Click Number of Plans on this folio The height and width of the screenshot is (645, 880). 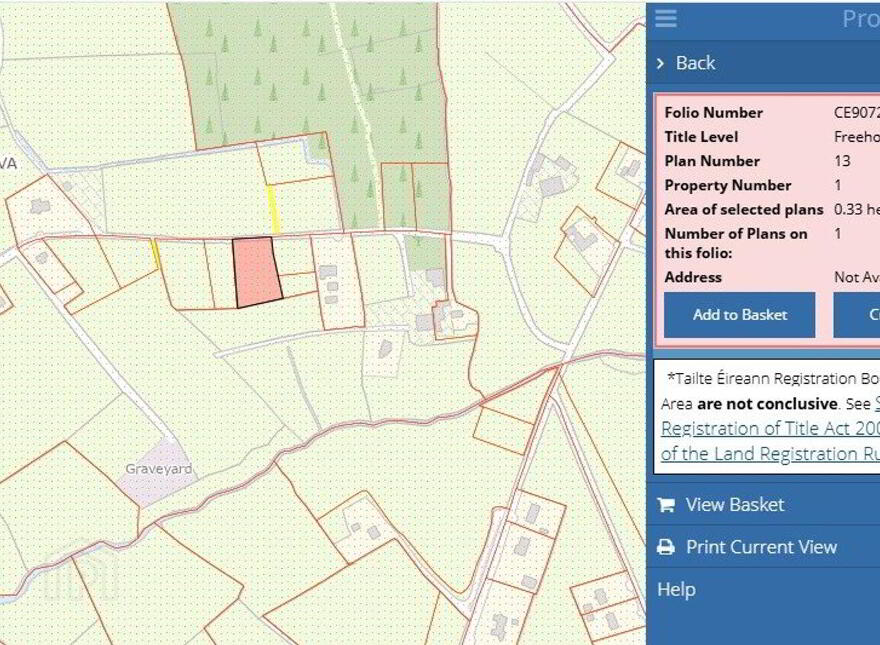tap(736, 243)
